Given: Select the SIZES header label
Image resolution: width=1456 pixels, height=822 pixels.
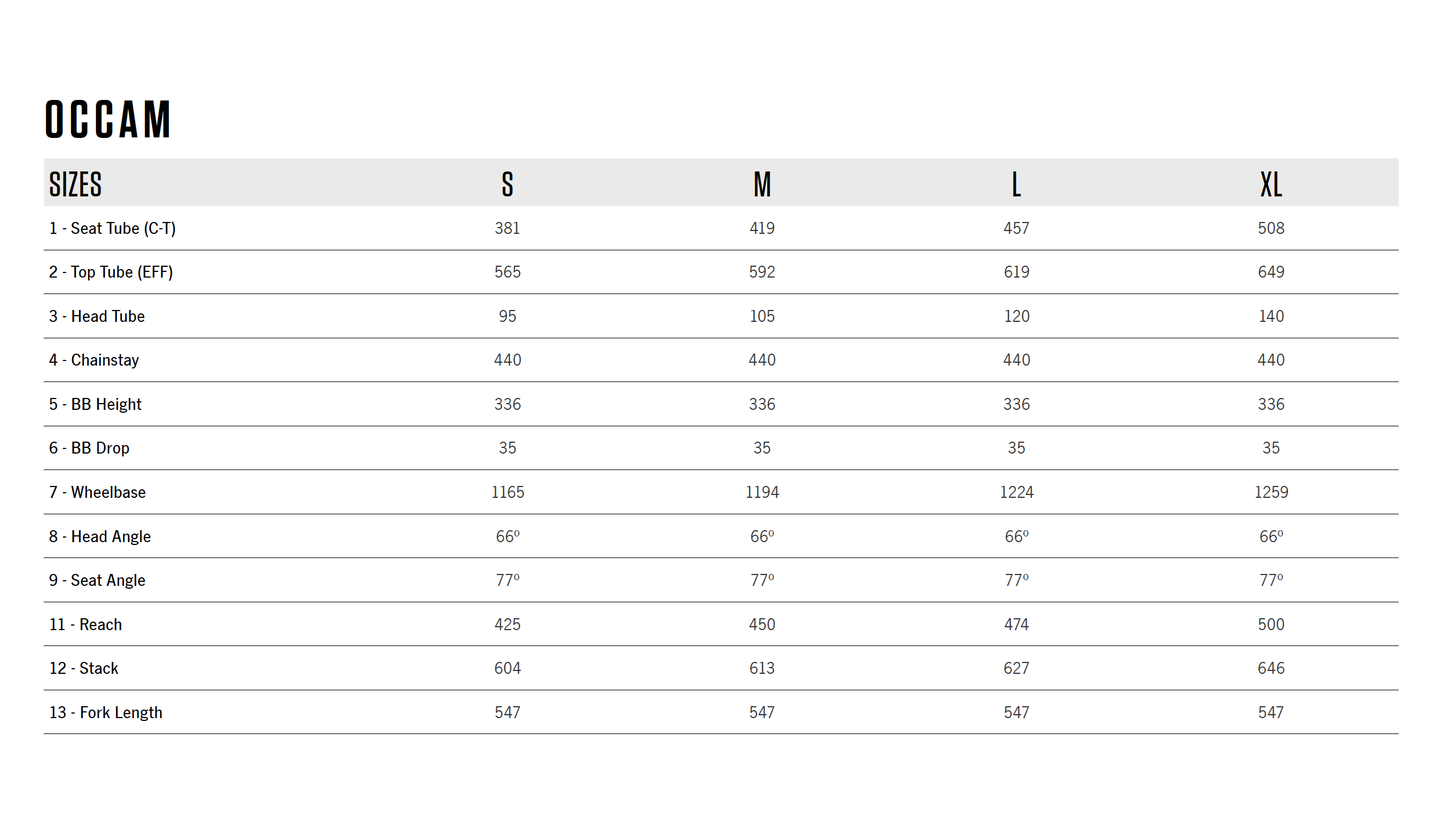Looking at the screenshot, I should pos(76,184).
